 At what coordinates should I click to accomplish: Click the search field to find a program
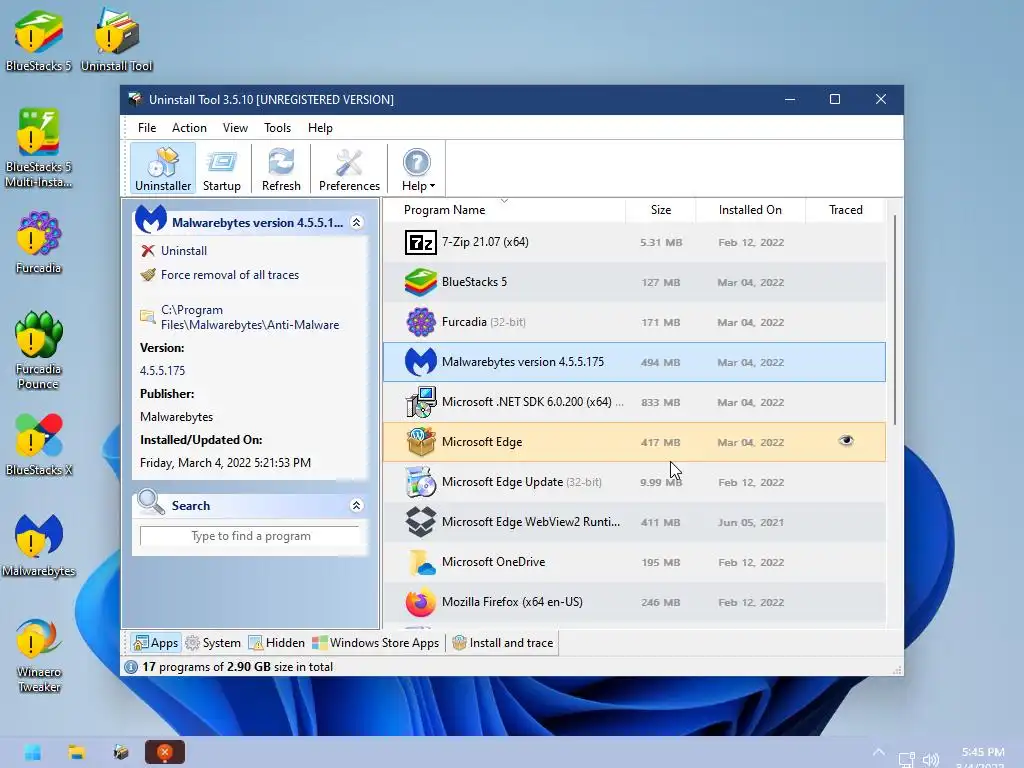pos(250,536)
